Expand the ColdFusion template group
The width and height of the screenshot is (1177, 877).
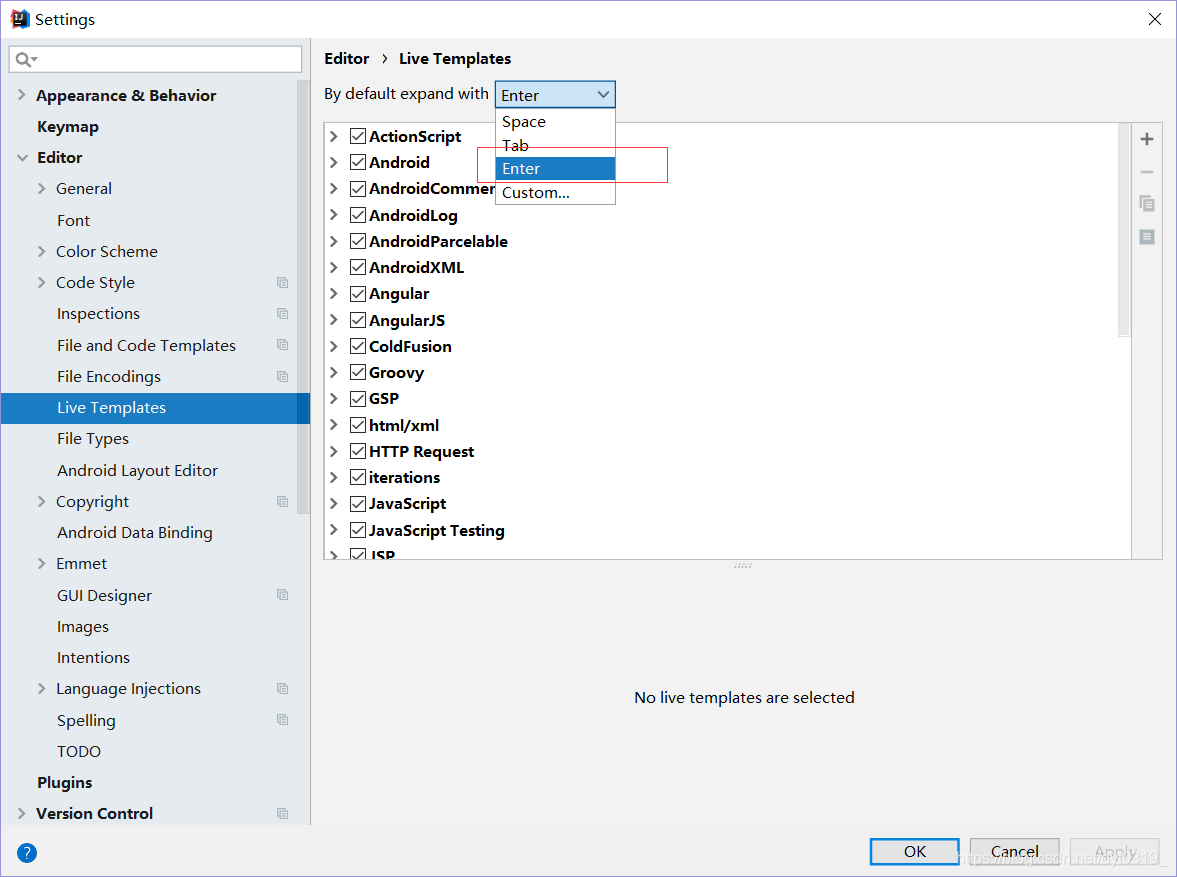click(334, 346)
